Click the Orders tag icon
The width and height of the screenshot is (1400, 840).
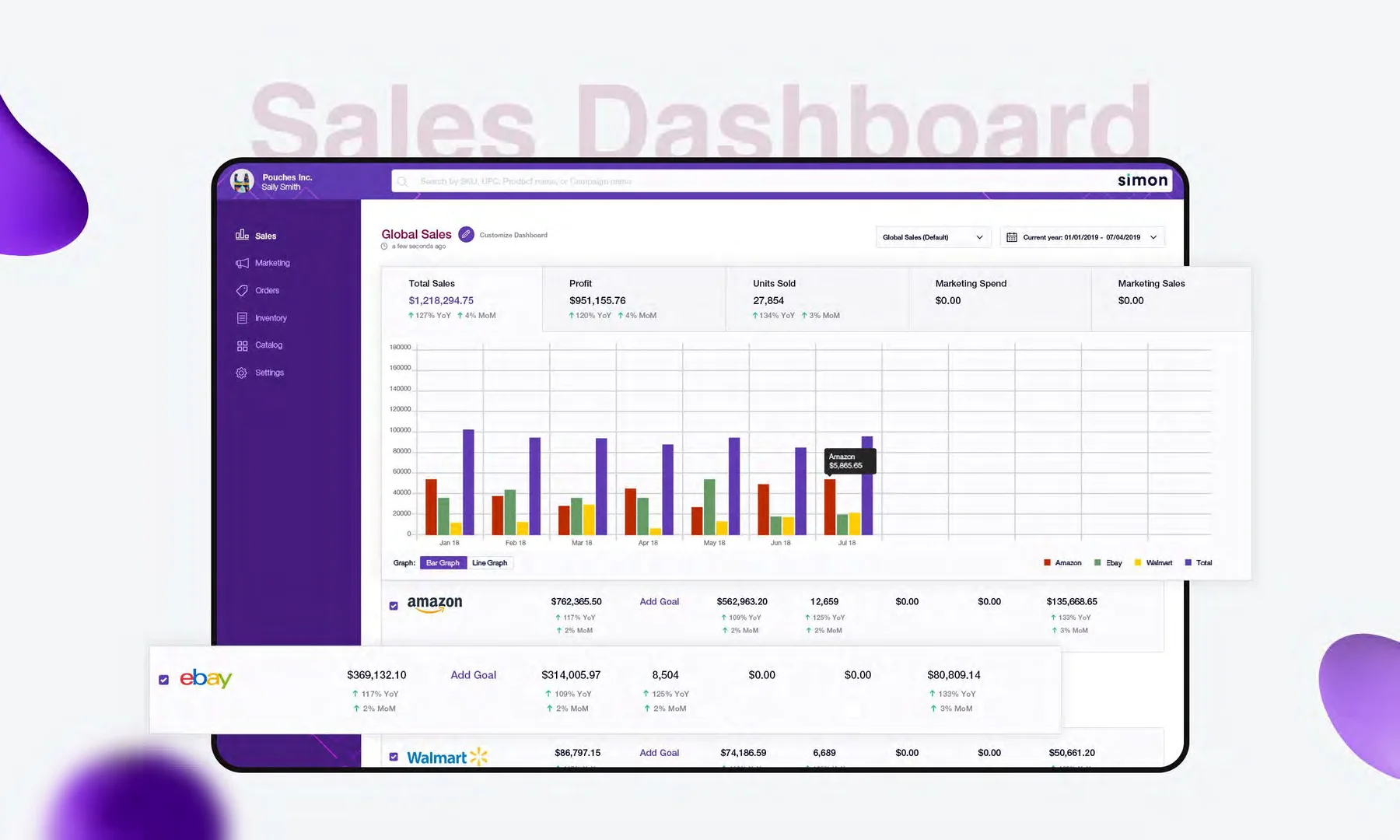pyautogui.click(x=242, y=290)
